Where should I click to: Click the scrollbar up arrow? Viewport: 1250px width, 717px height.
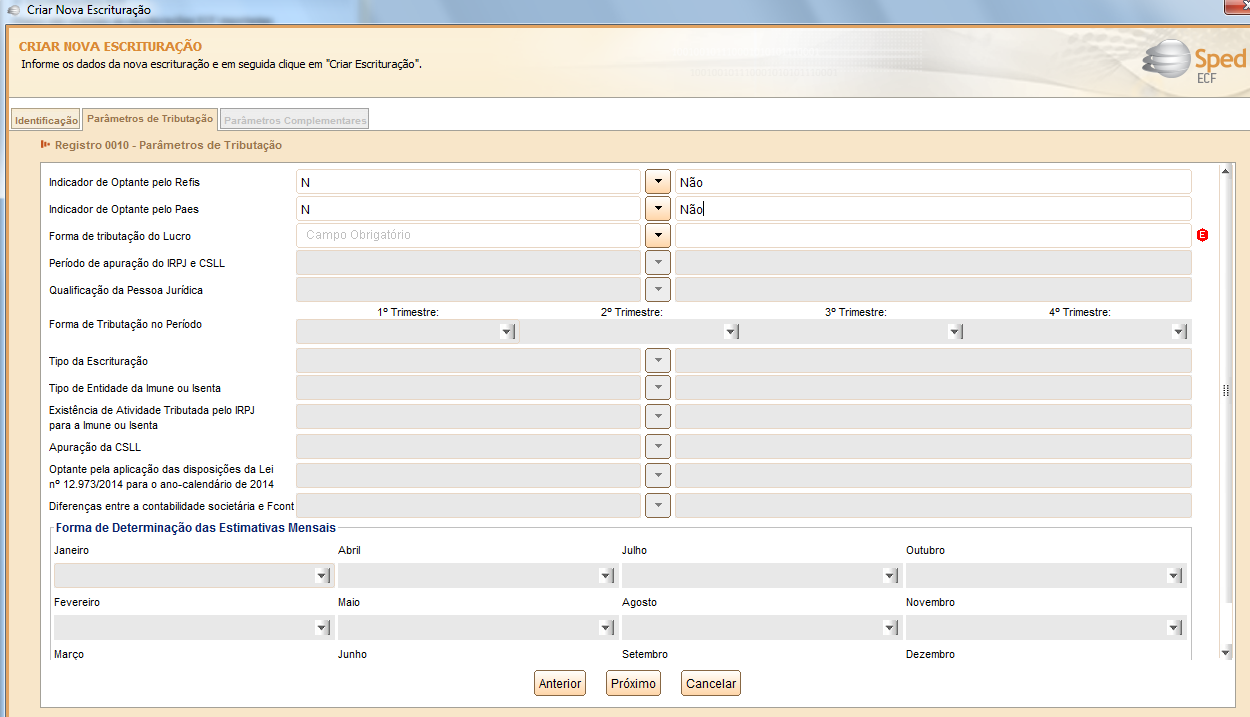point(1226,172)
